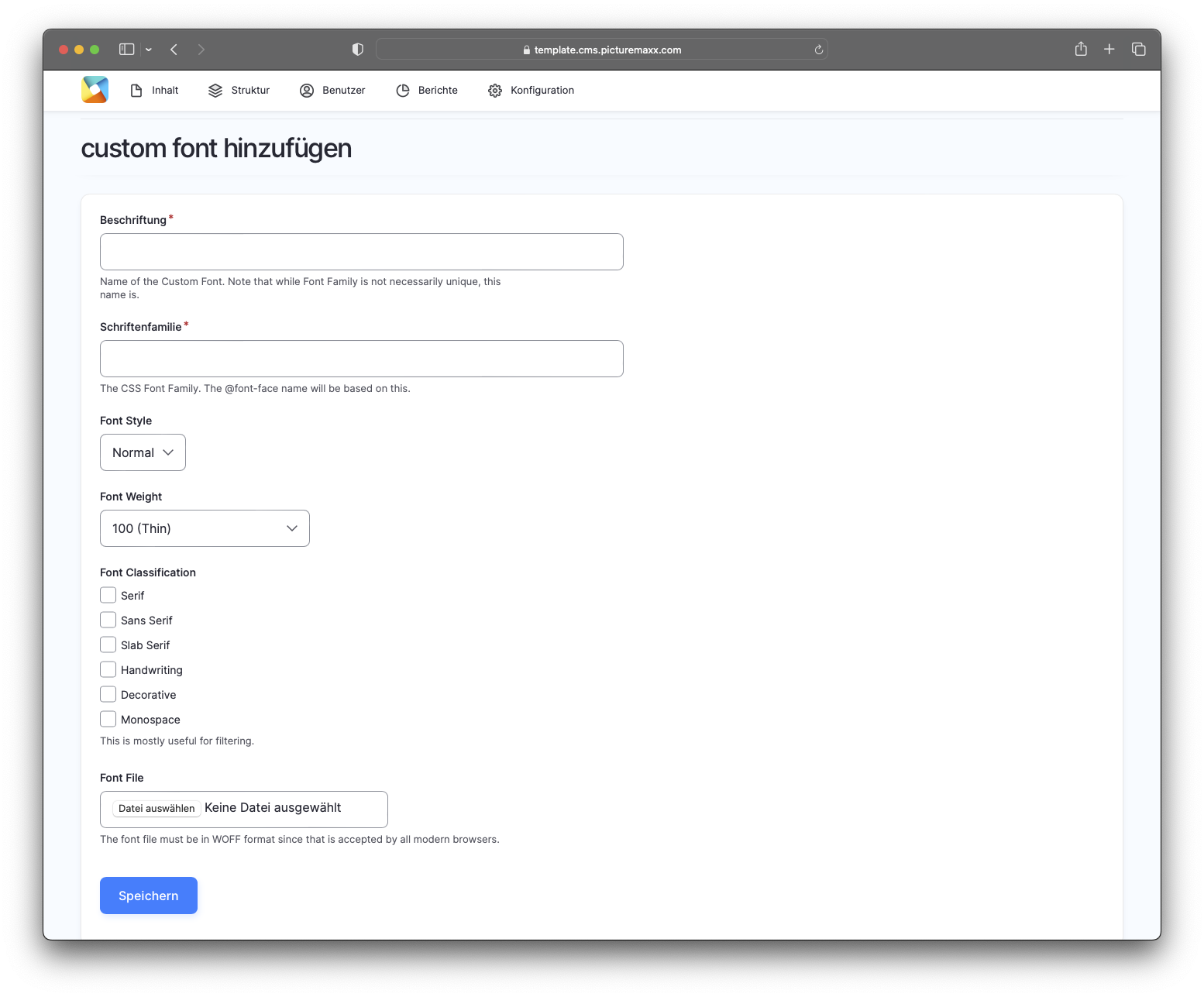Select the Decorative checkbox
Screen dimensions: 1204x997
(108, 694)
